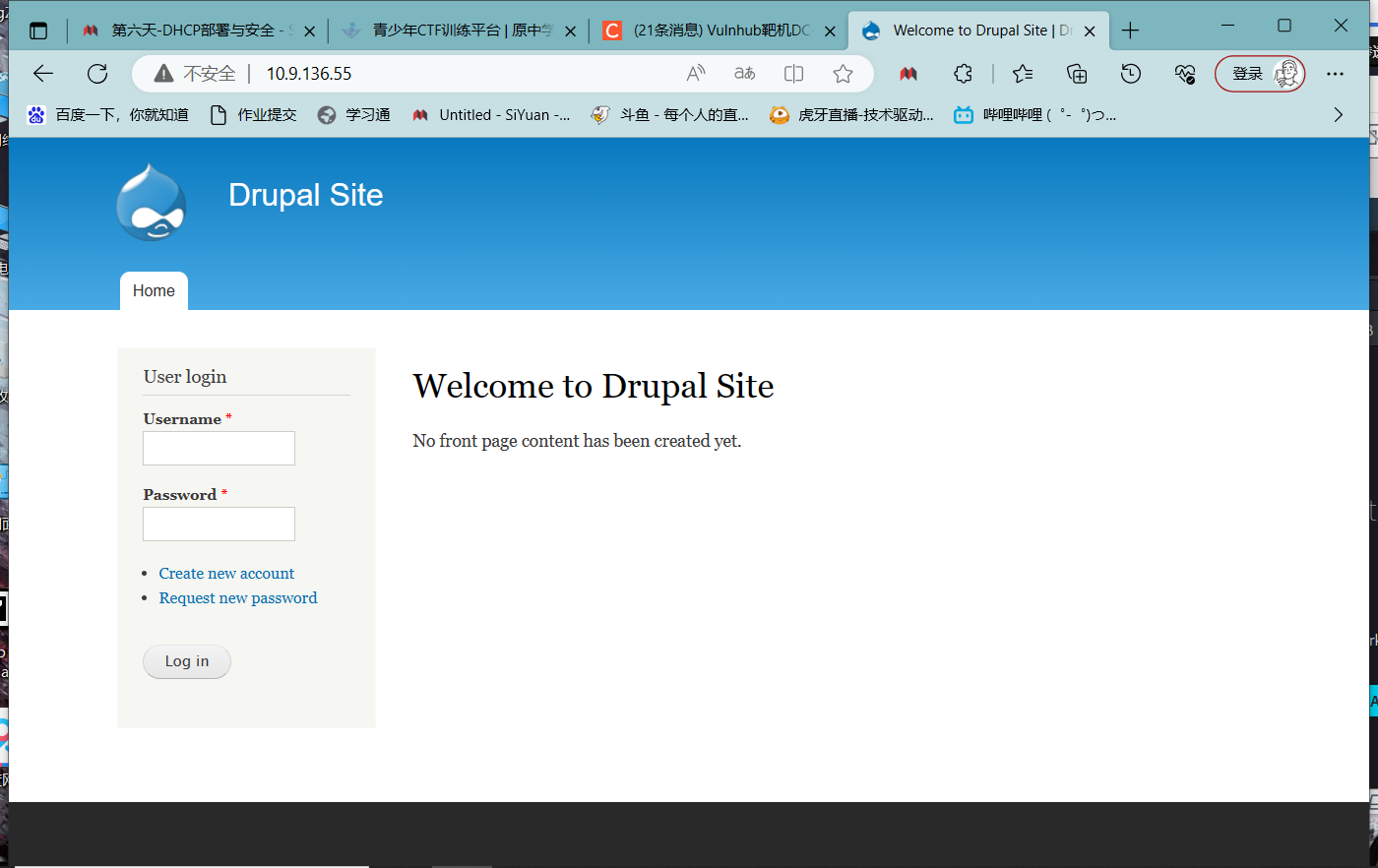Open the 百度一下，你就知道 bookmark
The width and height of the screenshot is (1378, 868).
[107, 115]
